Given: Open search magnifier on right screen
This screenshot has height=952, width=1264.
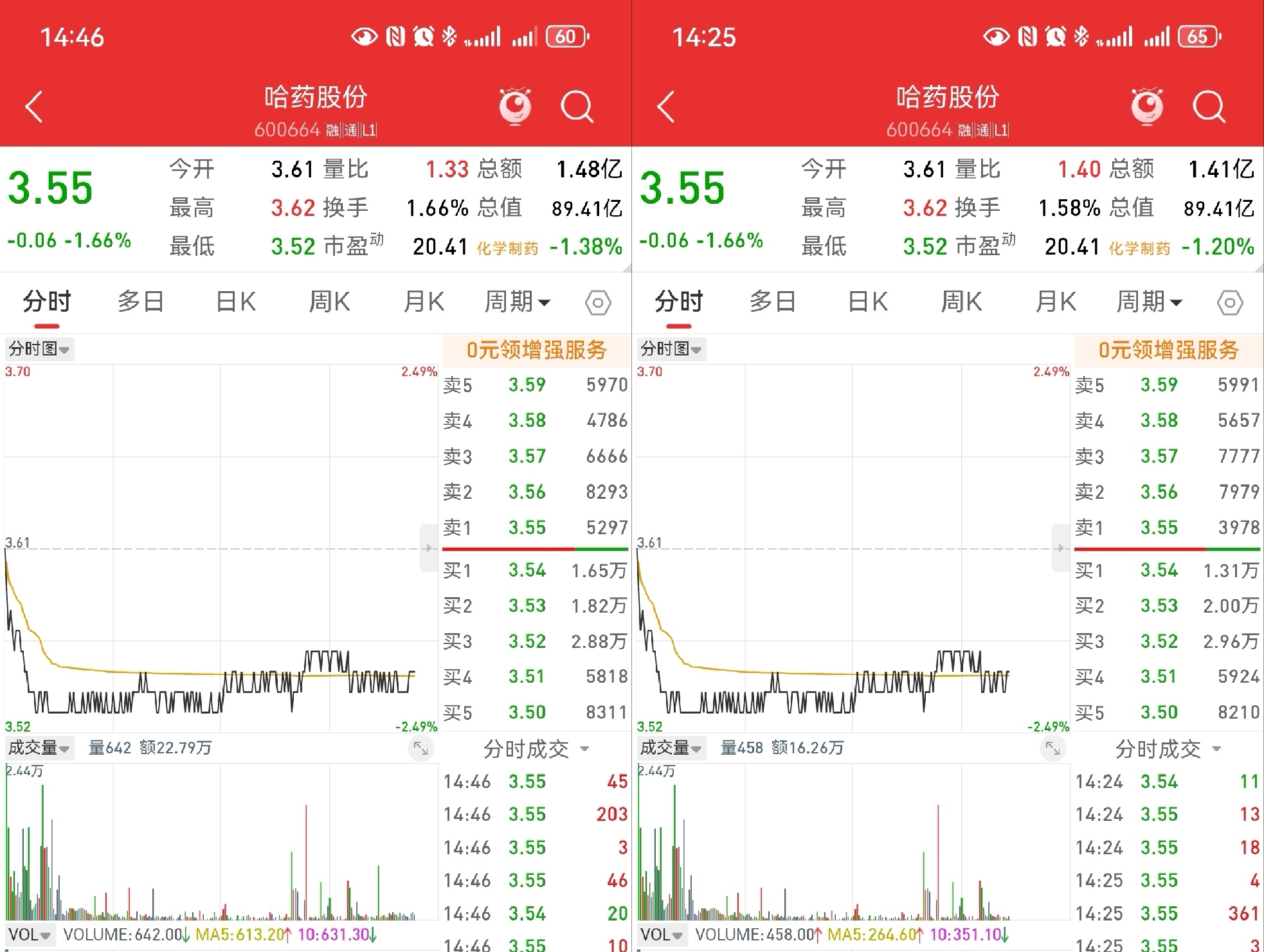Looking at the screenshot, I should tap(1209, 107).
